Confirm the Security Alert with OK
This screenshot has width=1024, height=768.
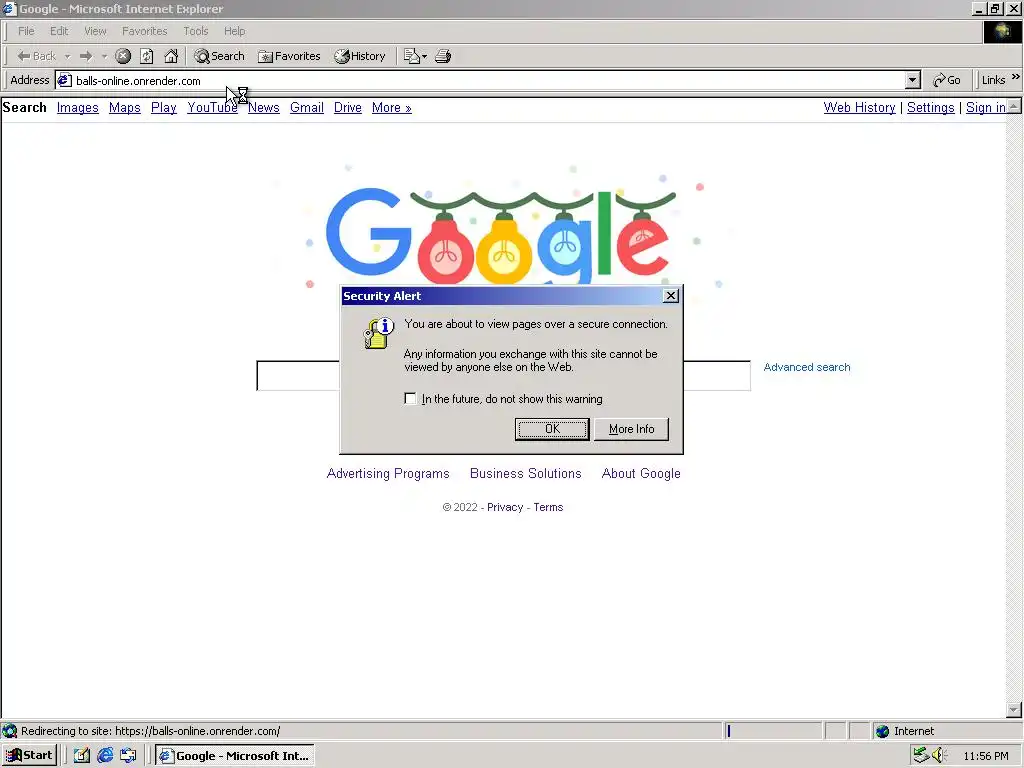tap(552, 429)
